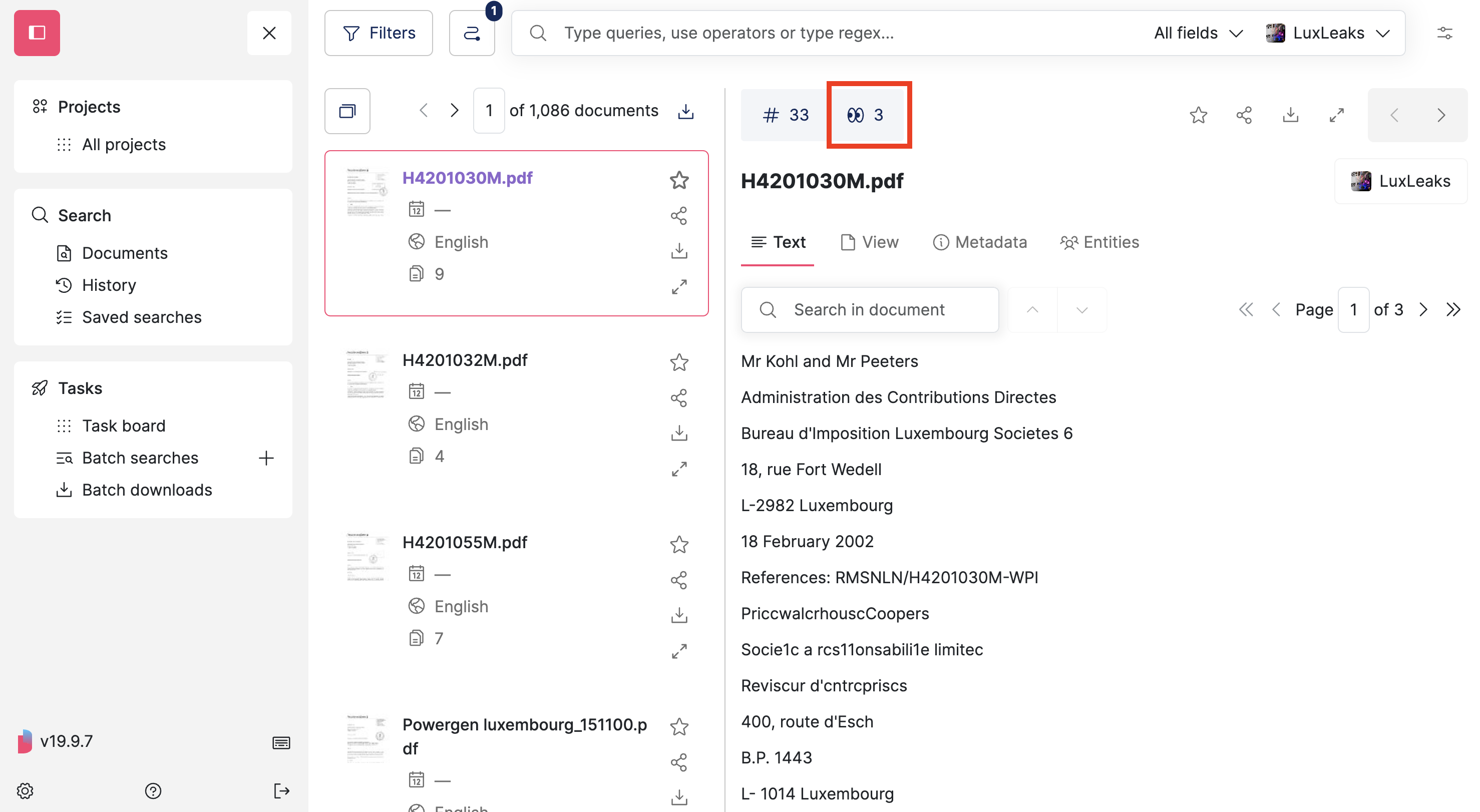Share H4201030M.pdf from list entry
Image resolution: width=1480 pixels, height=812 pixels.
(x=679, y=215)
